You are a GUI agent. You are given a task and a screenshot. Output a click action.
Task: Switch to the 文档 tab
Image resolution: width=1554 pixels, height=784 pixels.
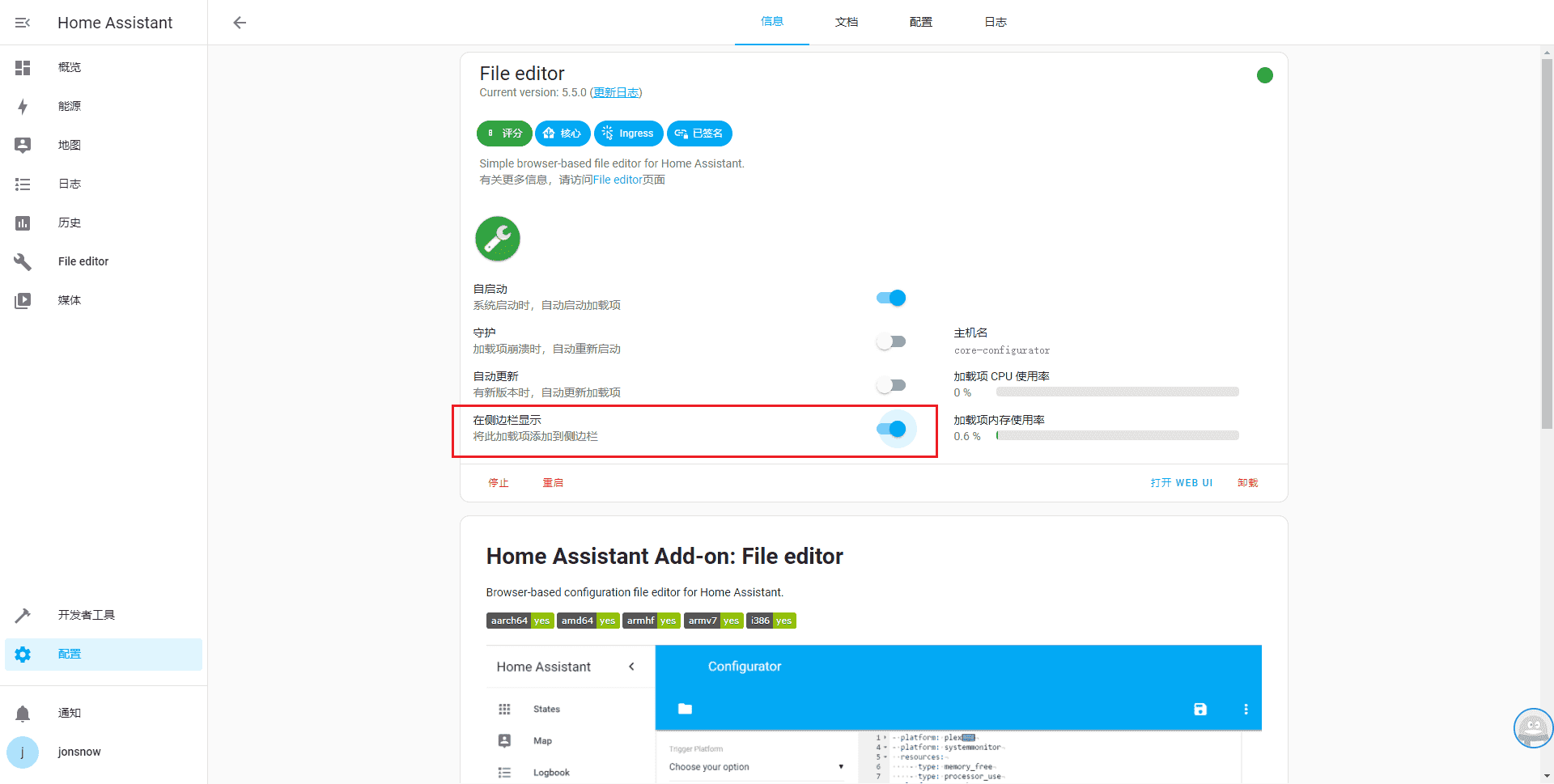coord(847,22)
